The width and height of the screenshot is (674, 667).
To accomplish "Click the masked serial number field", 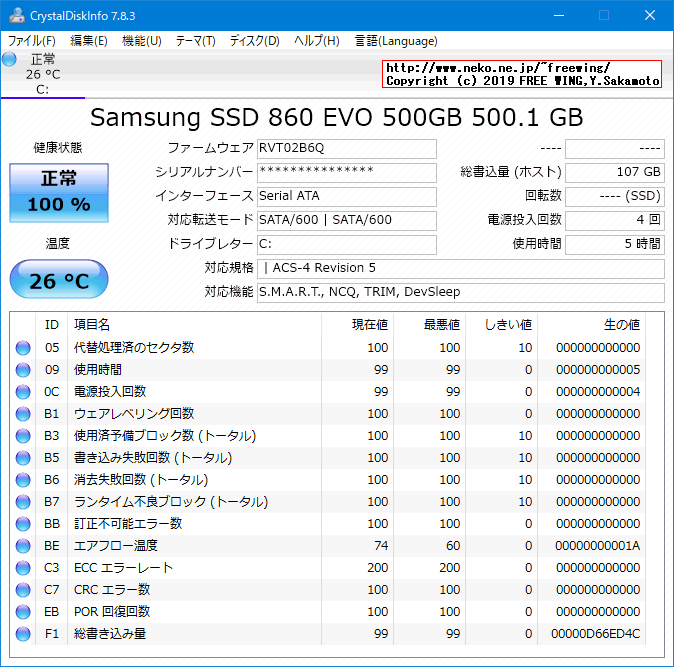I will point(347,172).
